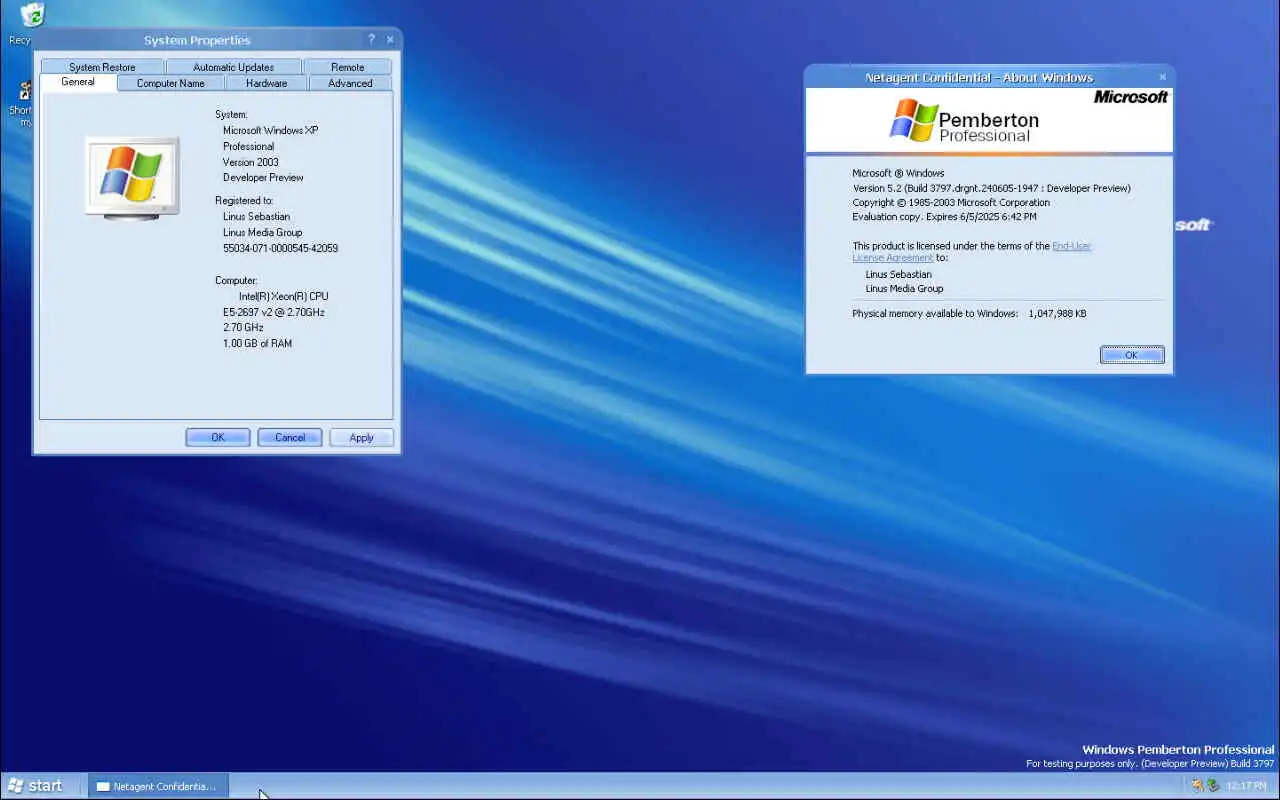Click OK in the About Windows dialog
This screenshot has width=1280, height=800.
coord(1132,355)
